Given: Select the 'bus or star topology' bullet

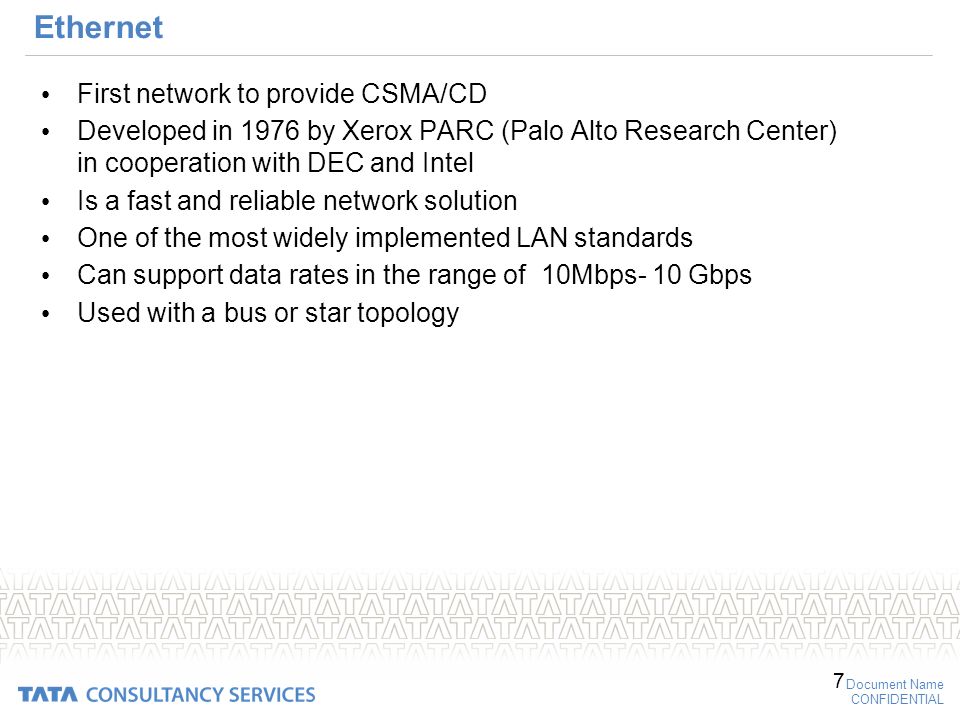Looking at the screenshot, I should tap(268, 313).
